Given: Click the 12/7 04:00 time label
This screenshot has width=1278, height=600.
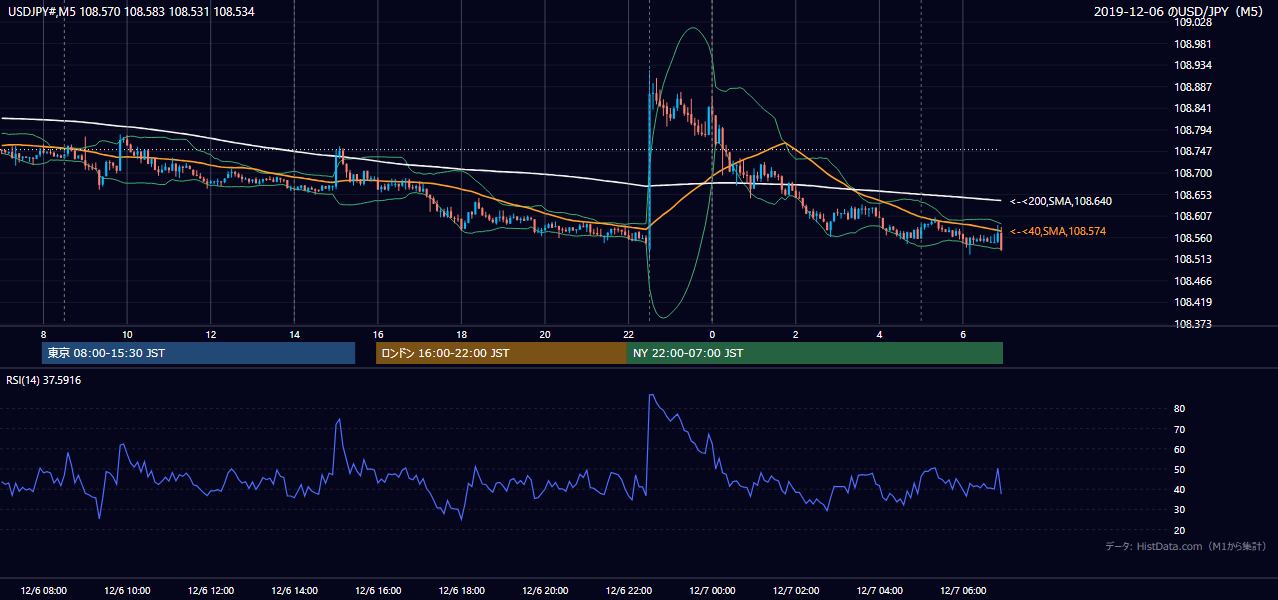Looking at the screenshot, I should click(x=879, y=590).
